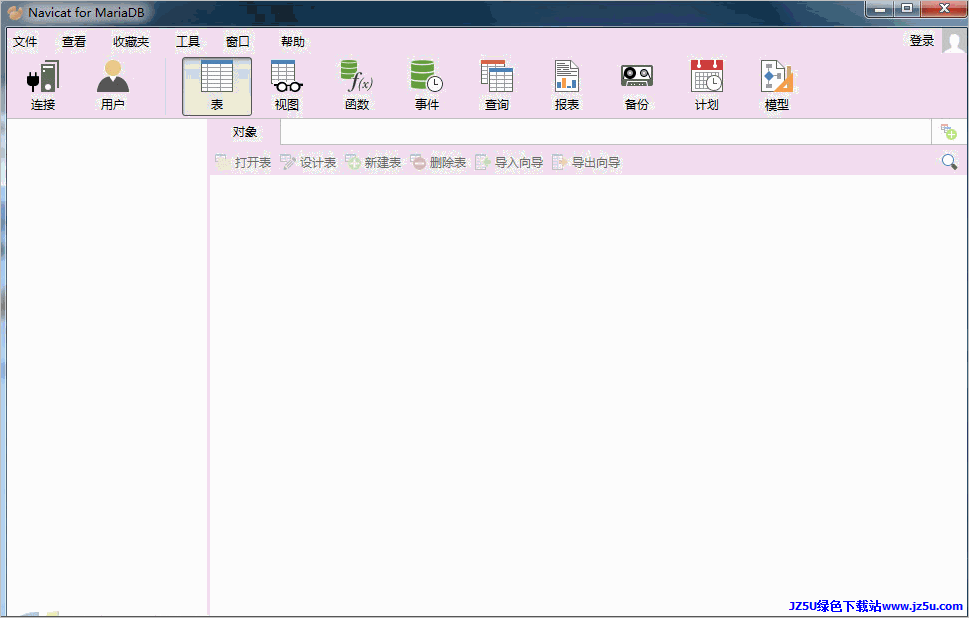Screen dimensions: 969x618
Task: Switch to the 对象 (Objects) tab
Action: coord(245,132)
